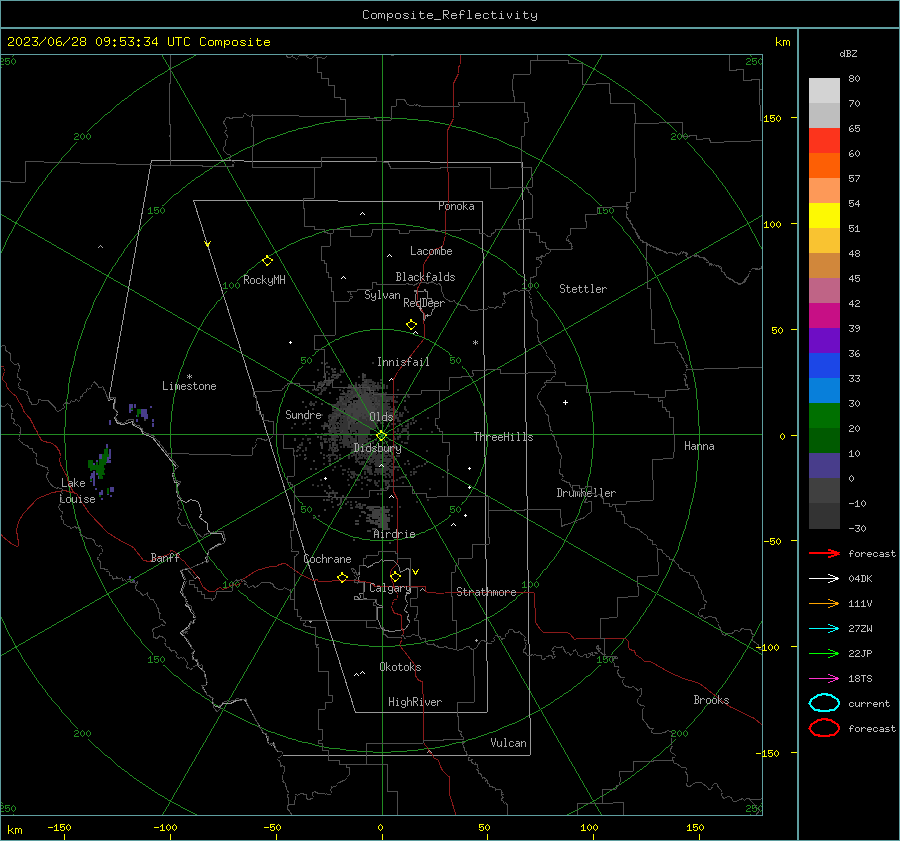Image resolution: width=900 pixels, height=841 pixels.
Task: Click the Brooks town label
Action: pos(711,700)
